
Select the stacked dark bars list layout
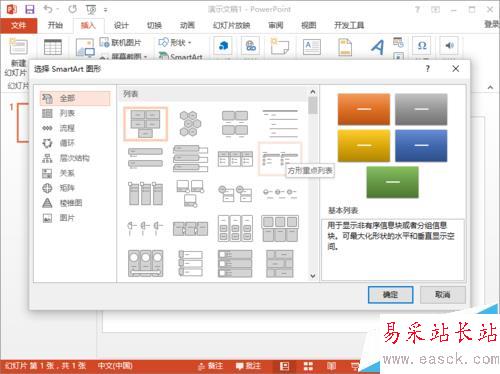[x=235, y=264]
